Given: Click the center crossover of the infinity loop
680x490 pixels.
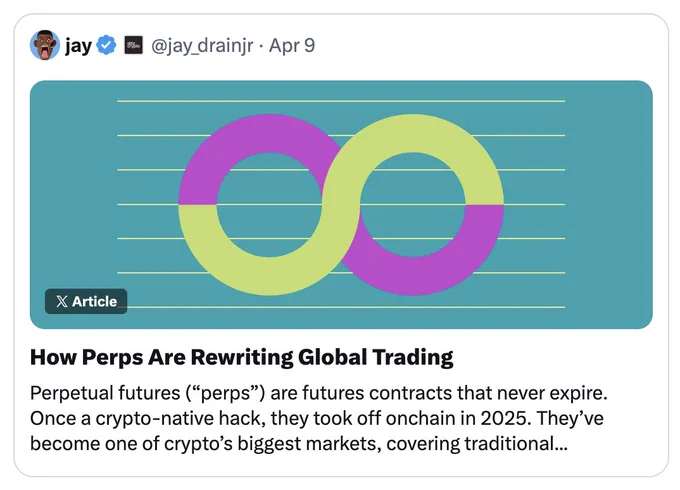Looking at the screenshot, I should [x=341, y=205].
